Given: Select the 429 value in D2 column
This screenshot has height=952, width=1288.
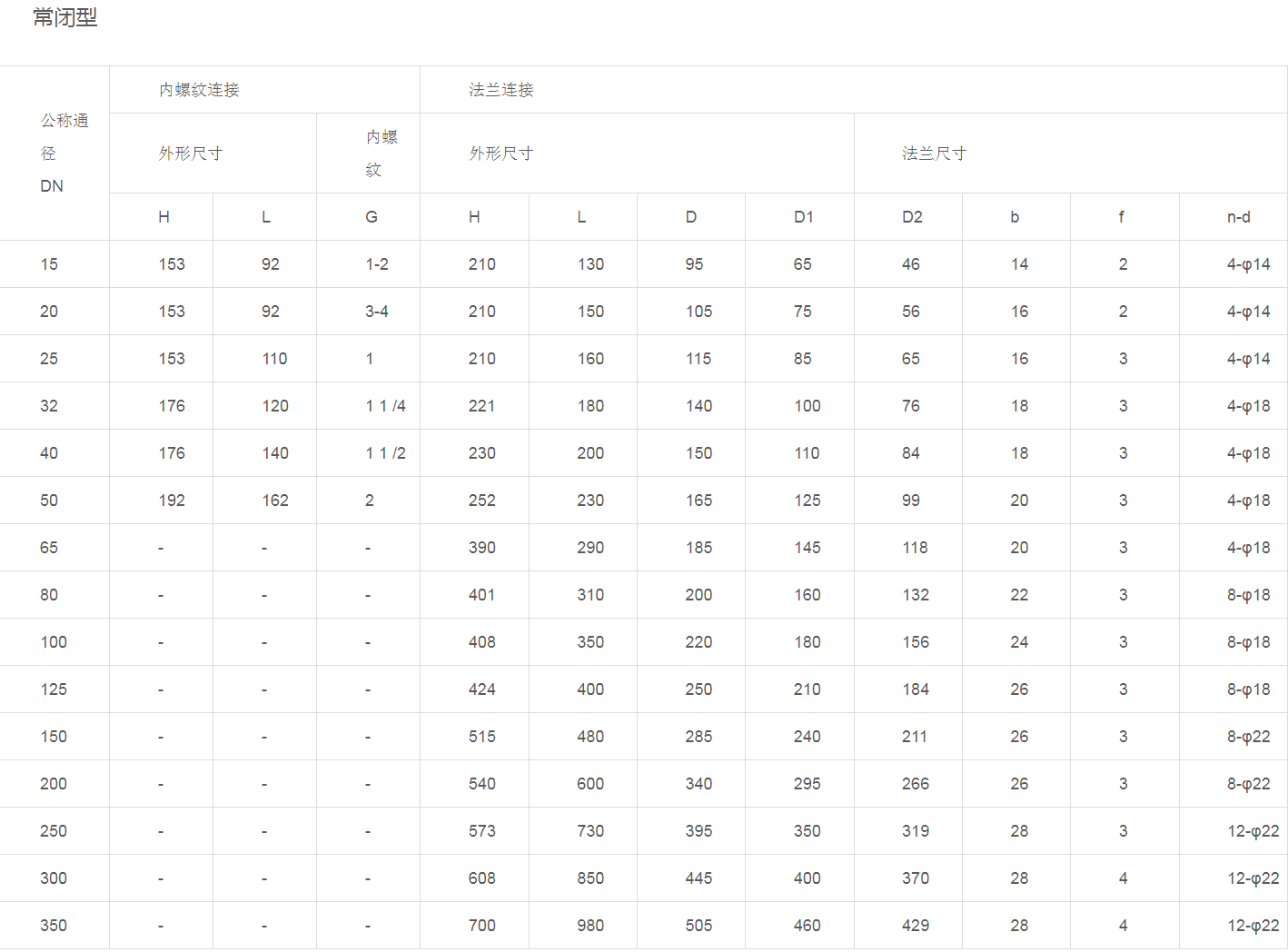Looking at the screenshot, I should tap(915, 926).
